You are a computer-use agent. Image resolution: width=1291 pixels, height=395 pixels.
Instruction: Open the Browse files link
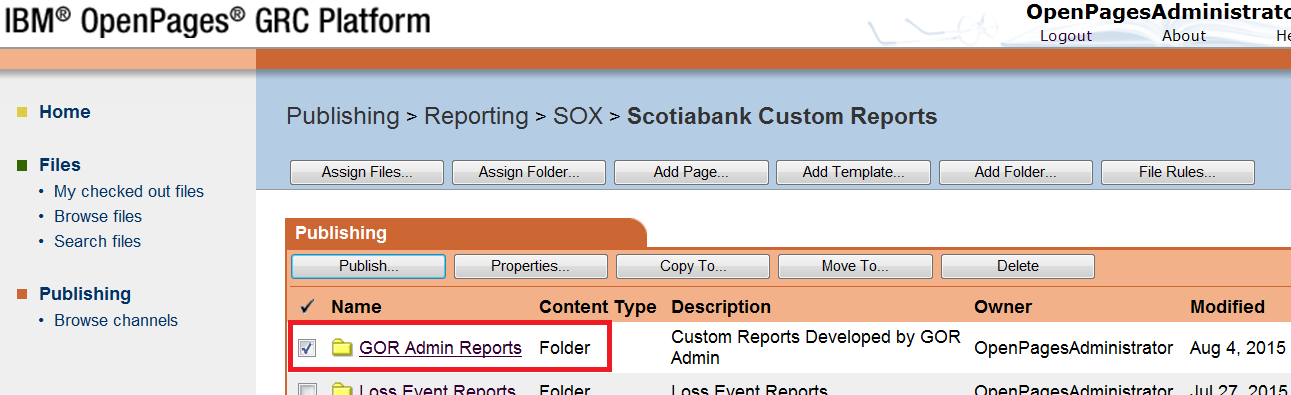(98, 216)
